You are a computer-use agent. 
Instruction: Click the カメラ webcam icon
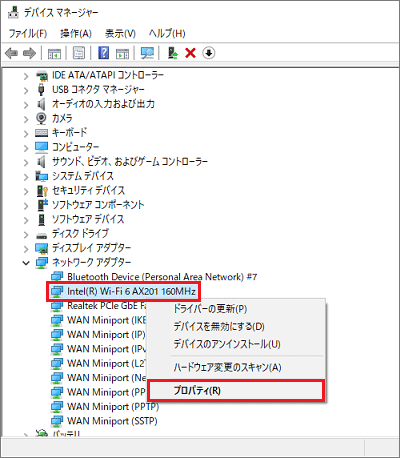[x=41, y=118]
